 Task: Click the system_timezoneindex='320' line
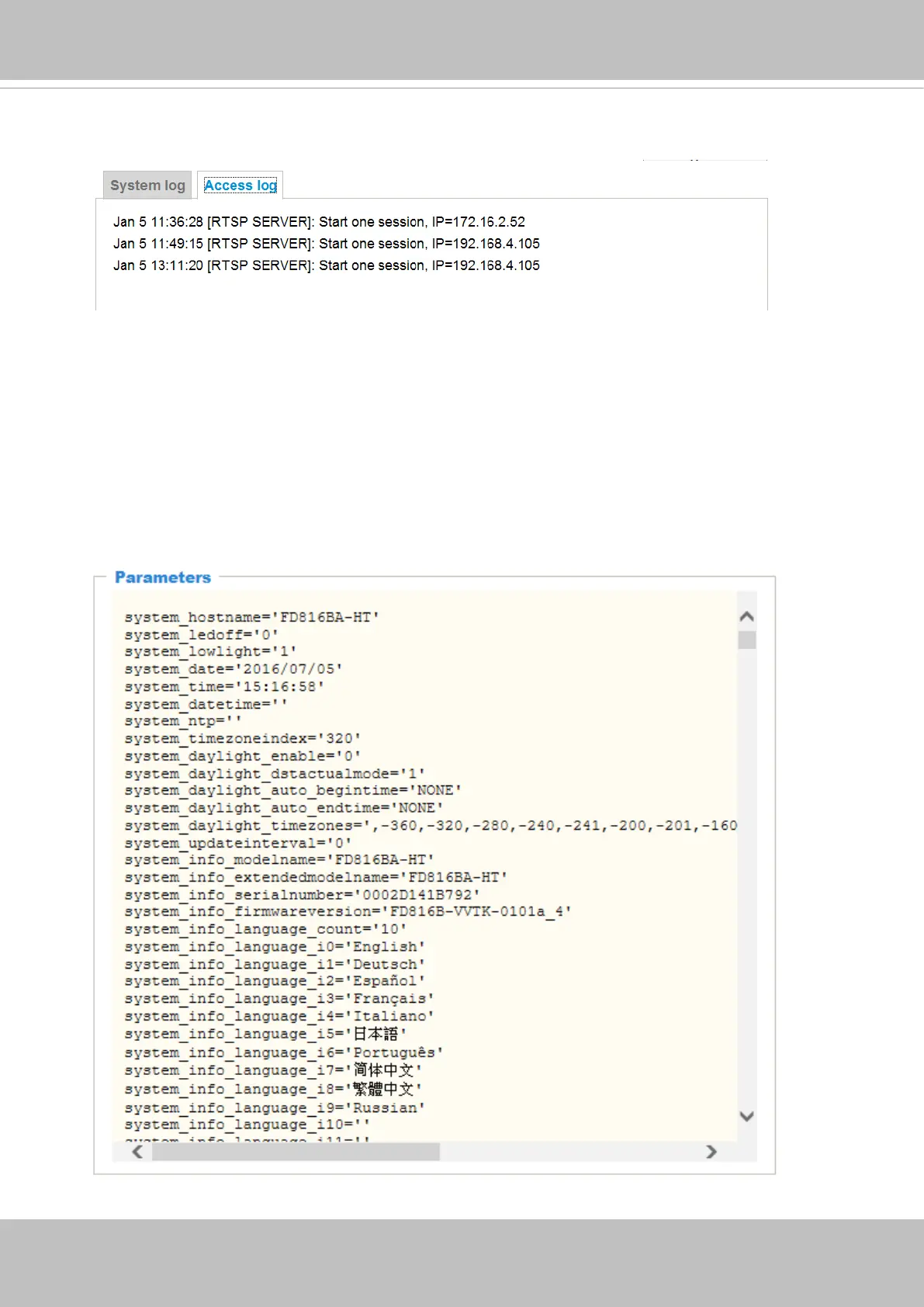tap(243, 739)
